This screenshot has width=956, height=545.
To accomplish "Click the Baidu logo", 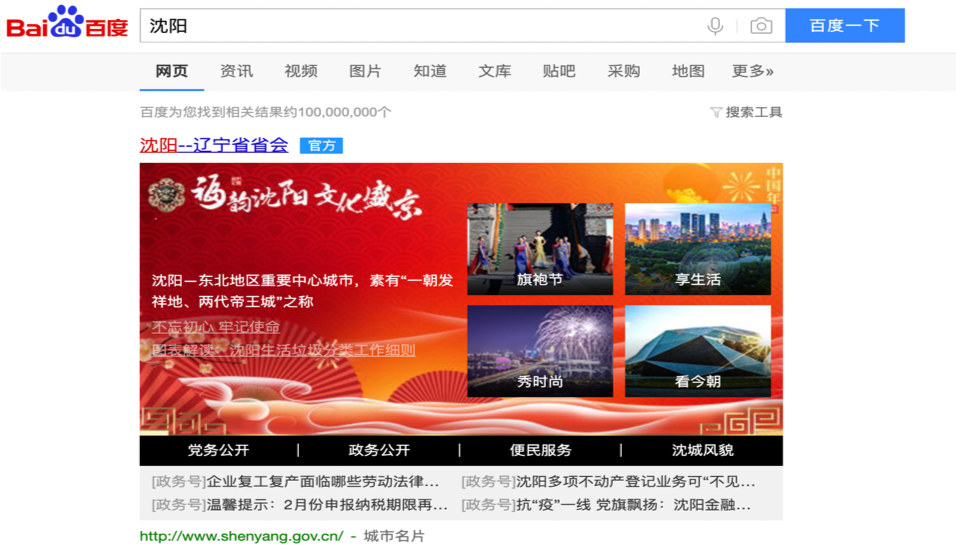I will pos(67,23).
